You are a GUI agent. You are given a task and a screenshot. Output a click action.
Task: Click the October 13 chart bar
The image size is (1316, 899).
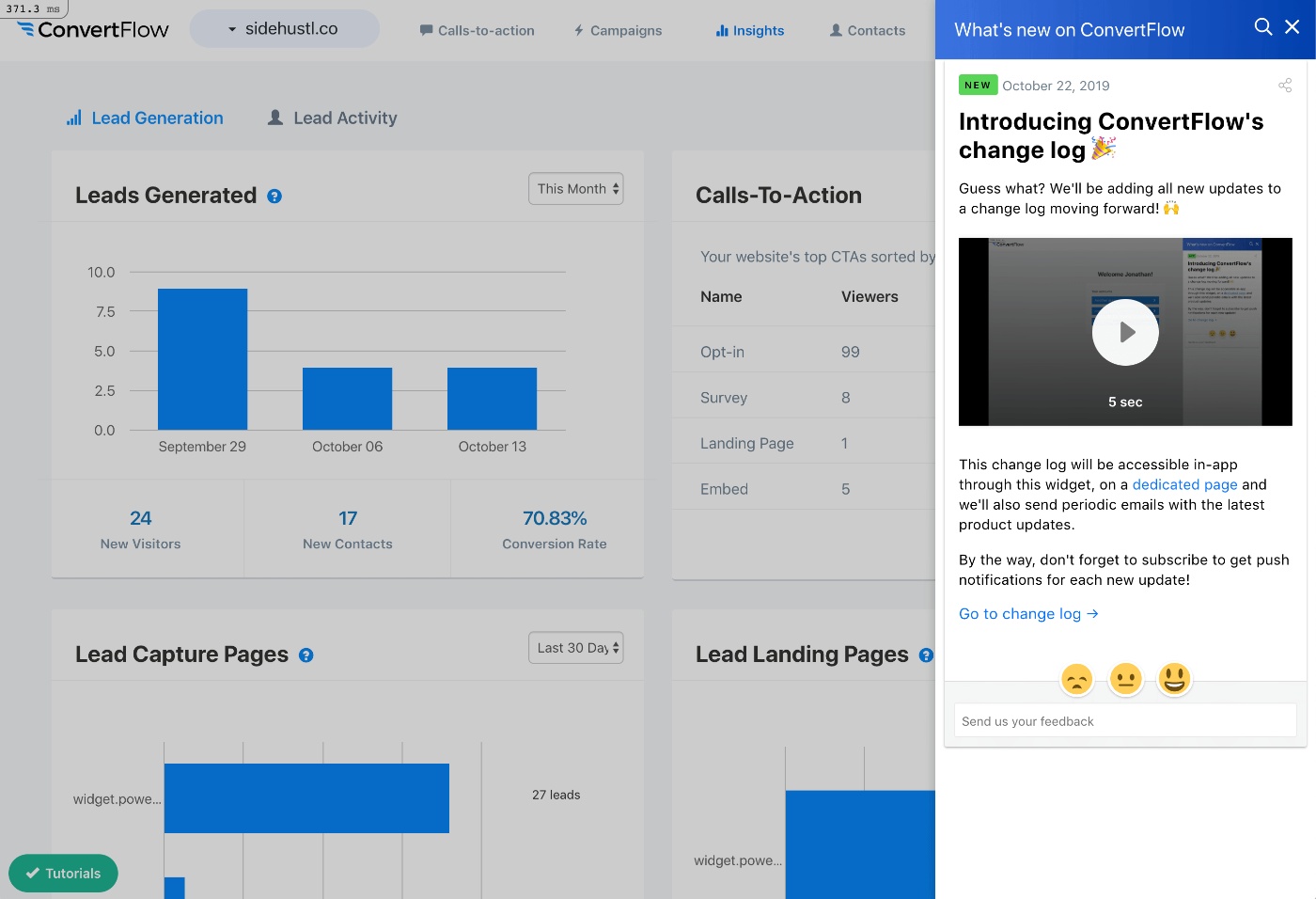coord(492,399)
